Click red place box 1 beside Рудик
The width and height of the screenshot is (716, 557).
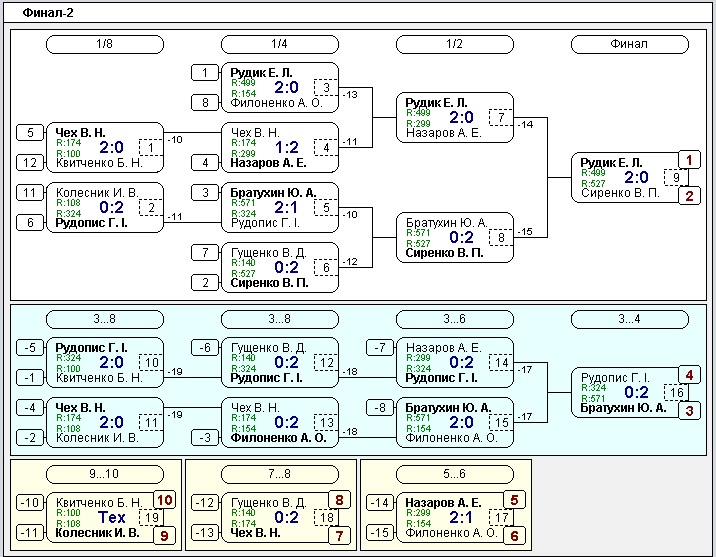pyautogui.click(x=689, y=160)
